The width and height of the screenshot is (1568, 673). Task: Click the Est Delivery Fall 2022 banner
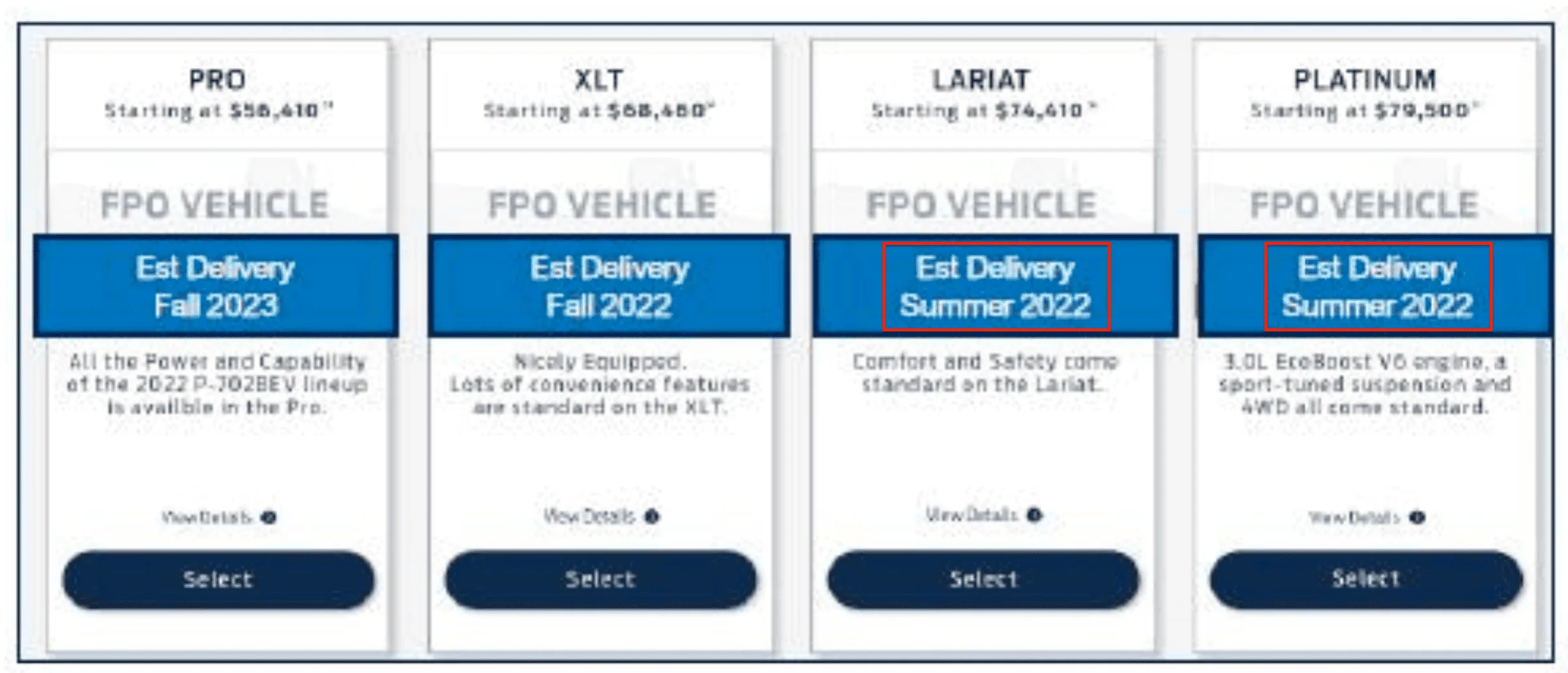pos(609,286)
